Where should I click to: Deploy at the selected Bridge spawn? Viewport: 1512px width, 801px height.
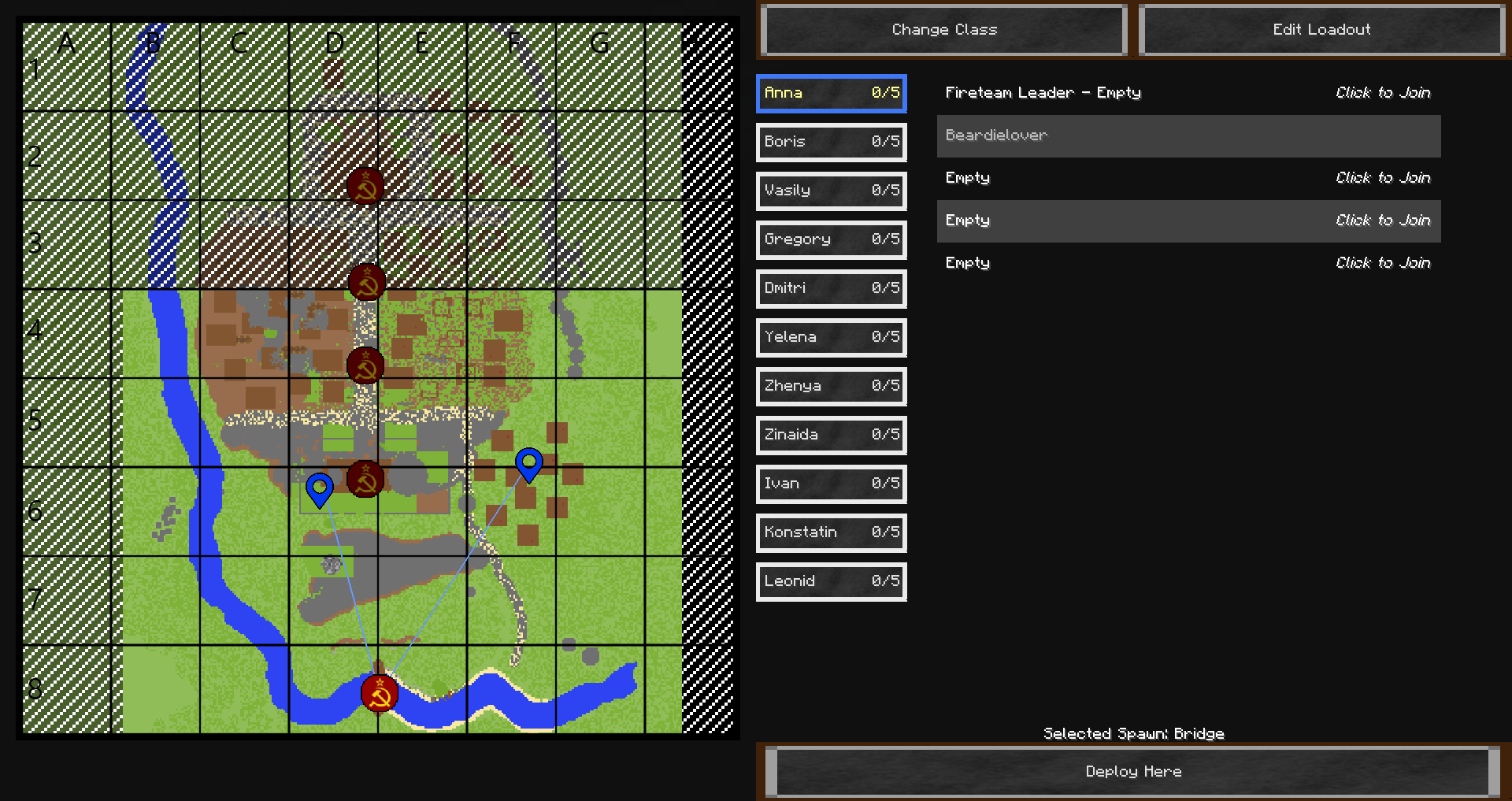(x=1133, y=772)
